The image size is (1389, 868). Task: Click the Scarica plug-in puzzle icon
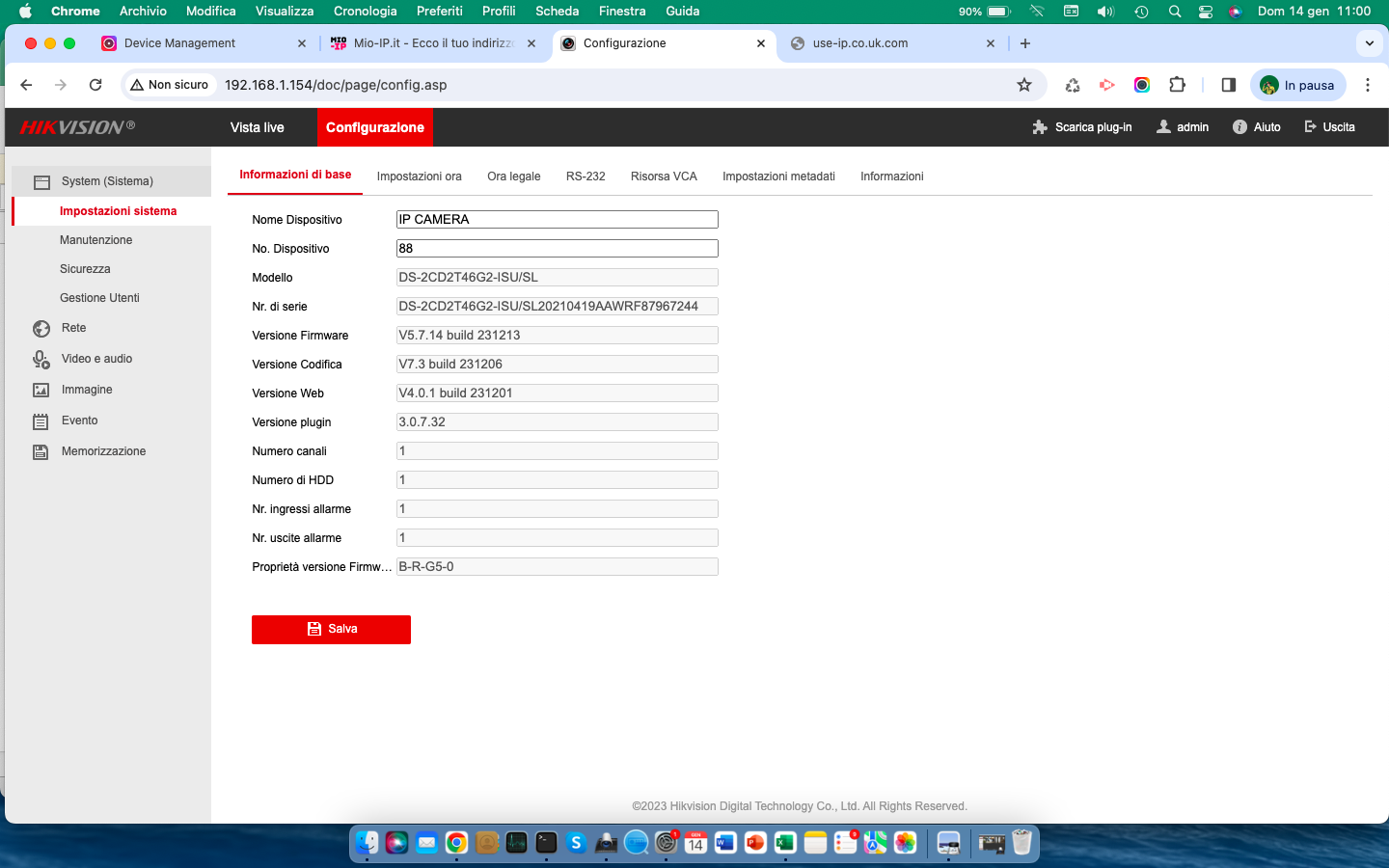coord(1040,127)
